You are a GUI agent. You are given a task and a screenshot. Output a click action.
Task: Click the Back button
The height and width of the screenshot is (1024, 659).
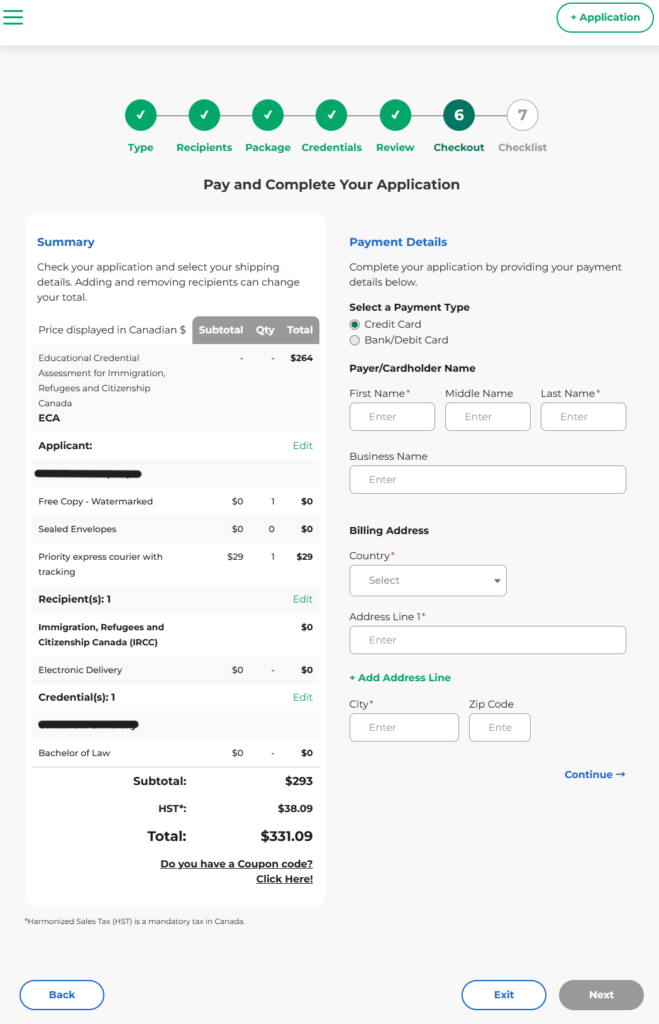tap(62, 995)
